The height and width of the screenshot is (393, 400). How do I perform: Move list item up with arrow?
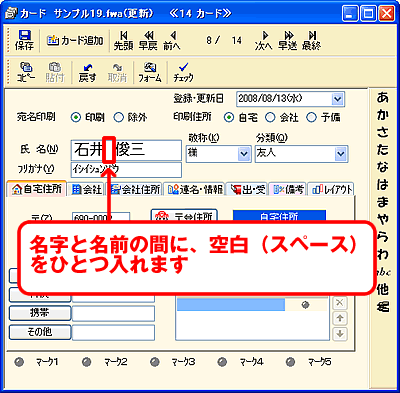tap(340, 318)
